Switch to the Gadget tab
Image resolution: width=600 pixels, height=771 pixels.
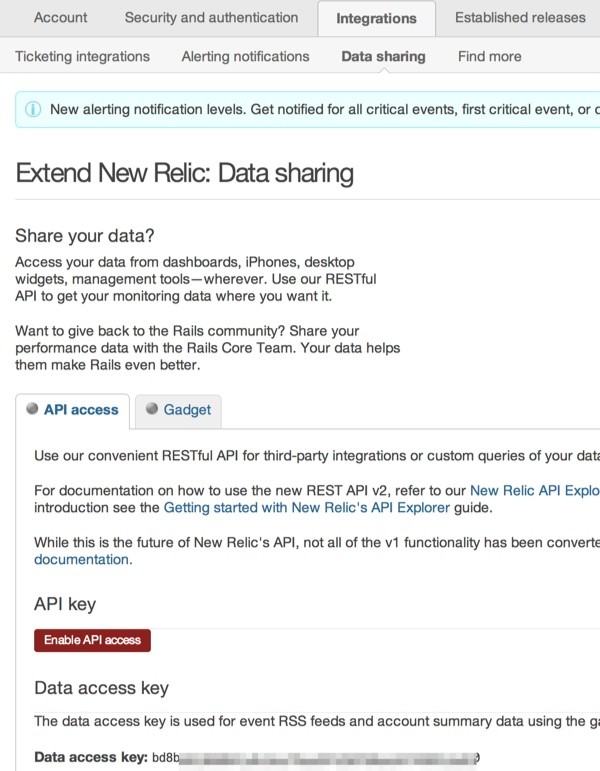(179, 411)
